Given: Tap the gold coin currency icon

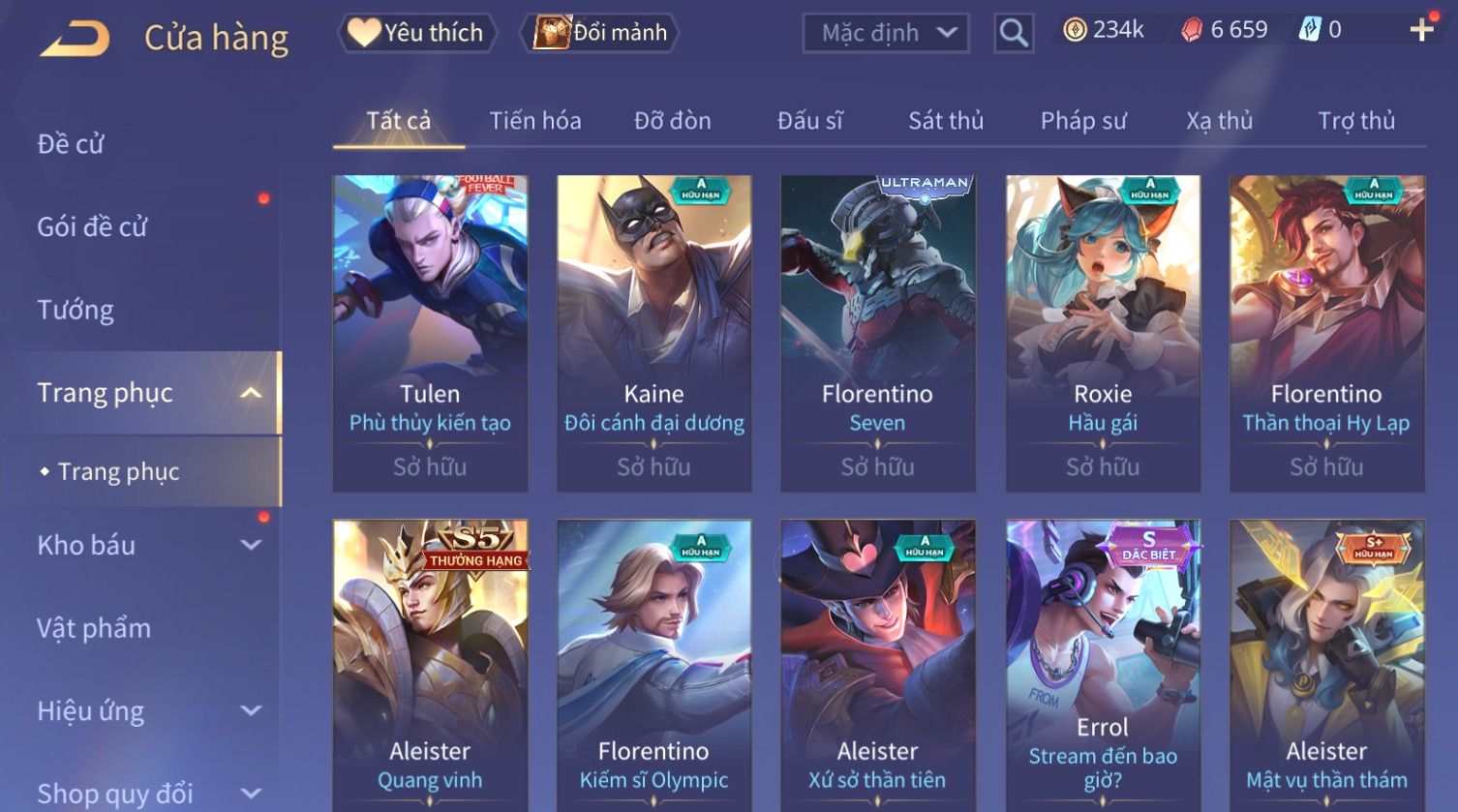Looking at the screenshot, I should [1074, 31].
